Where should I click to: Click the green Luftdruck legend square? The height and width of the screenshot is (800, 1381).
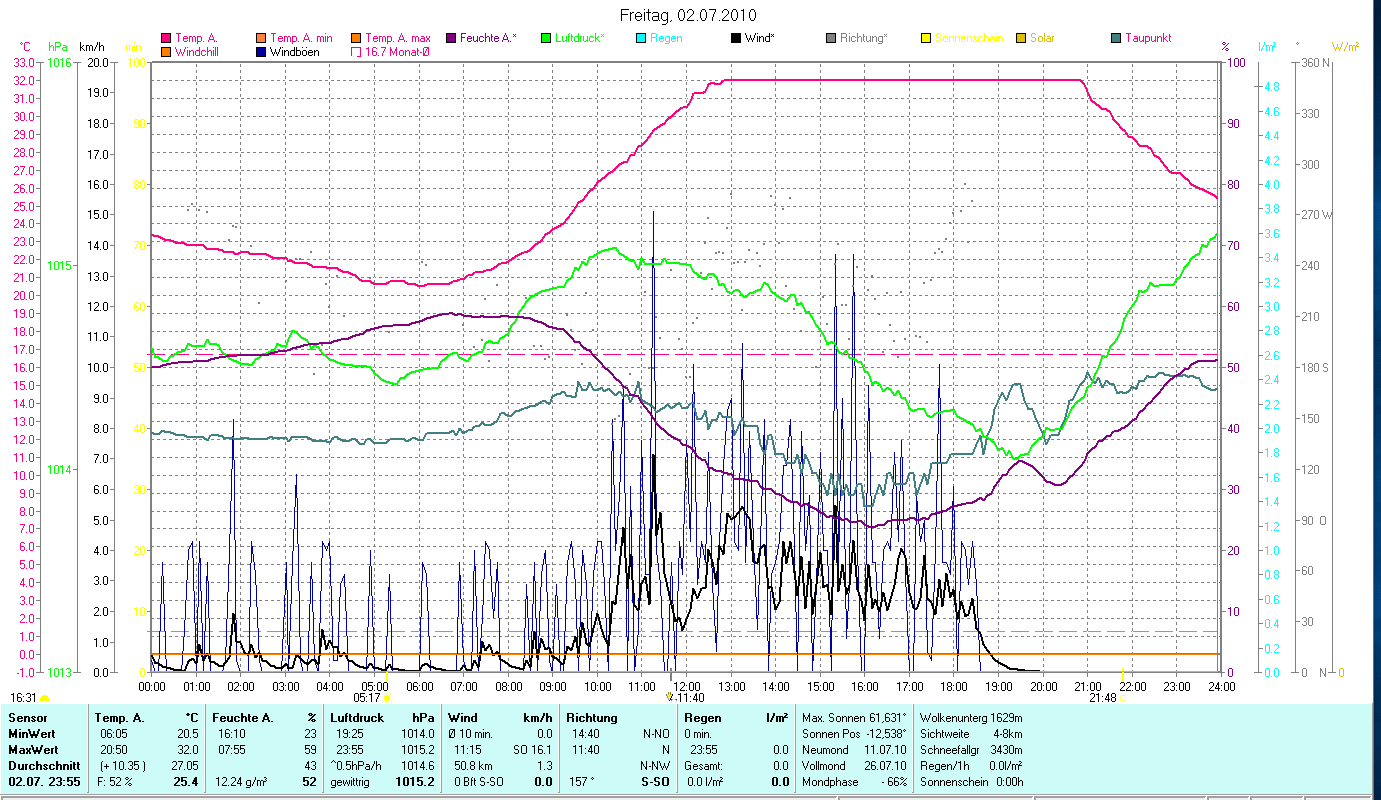(546, 38)
